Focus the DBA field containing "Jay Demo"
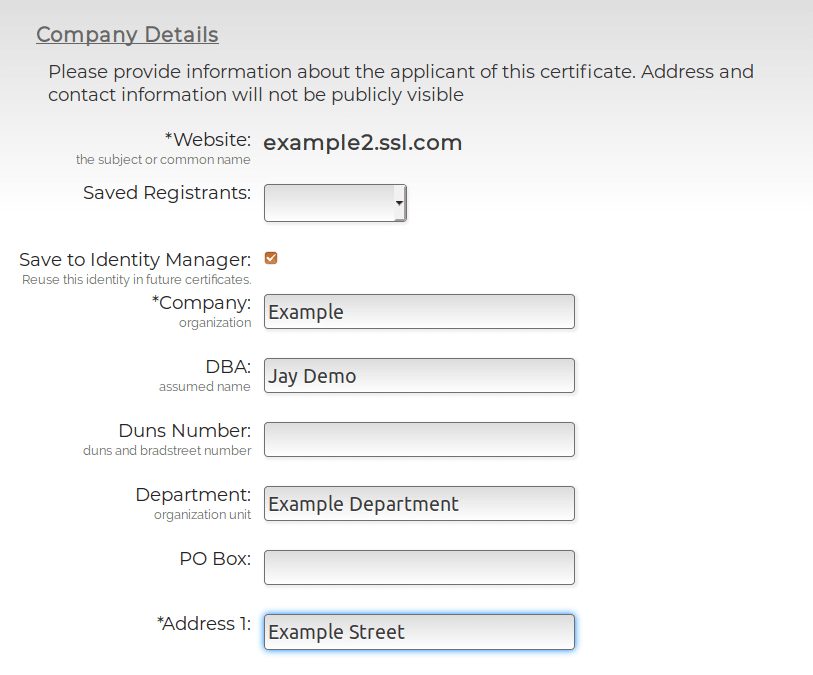The width and height of the screenshot is (813, 675). tap(419, 376)
